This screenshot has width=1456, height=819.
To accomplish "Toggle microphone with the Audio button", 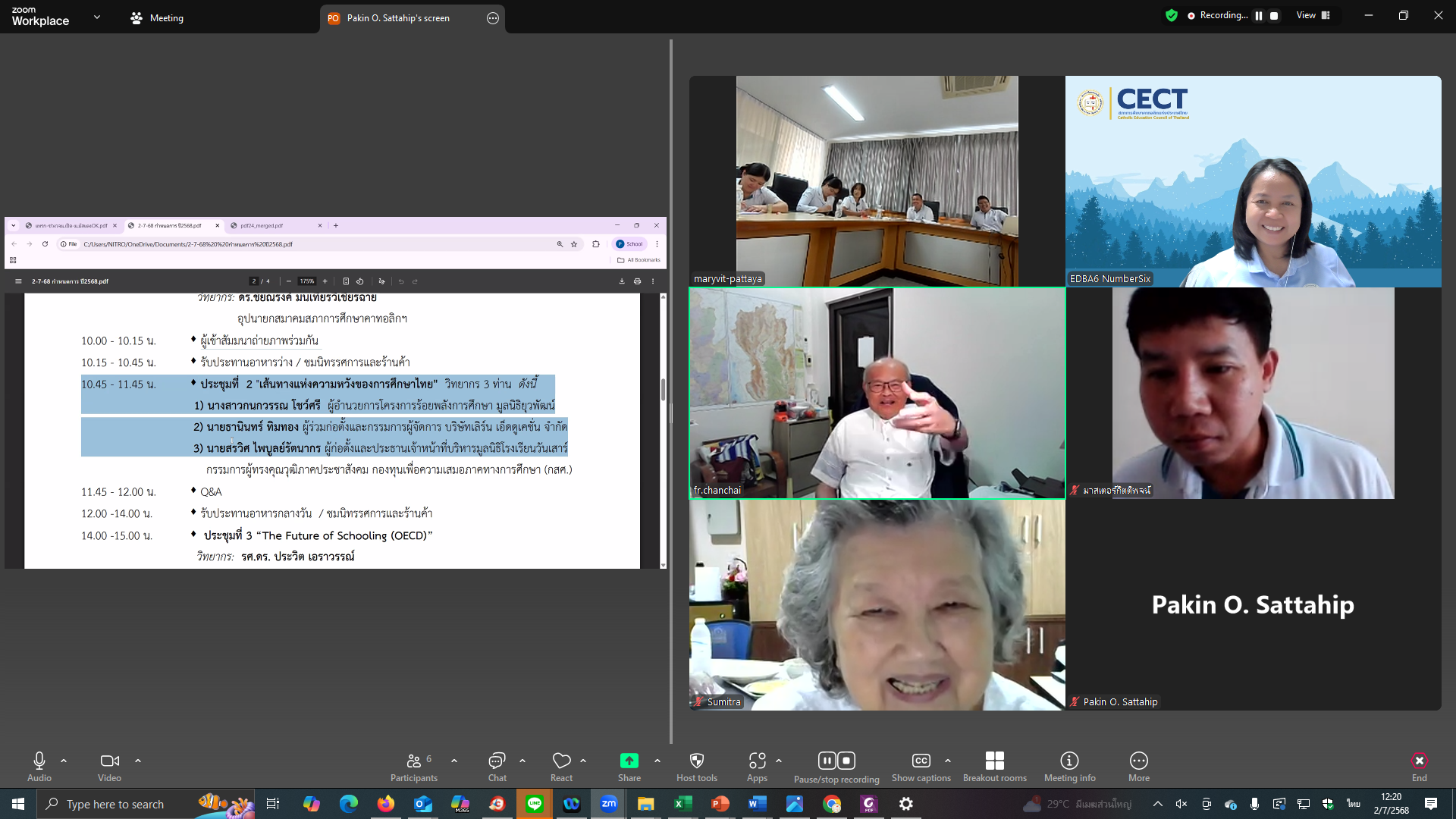I will point(39,766).
